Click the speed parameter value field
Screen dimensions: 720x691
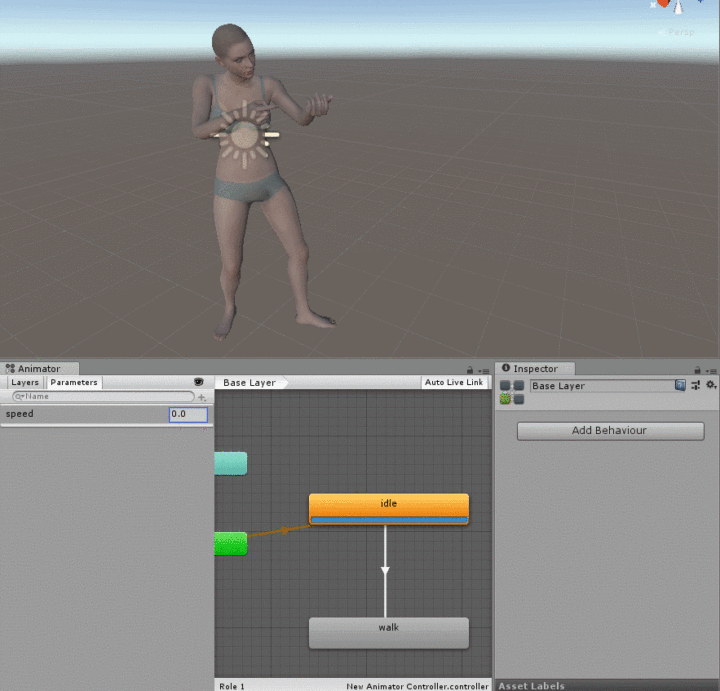coord(188,414)
